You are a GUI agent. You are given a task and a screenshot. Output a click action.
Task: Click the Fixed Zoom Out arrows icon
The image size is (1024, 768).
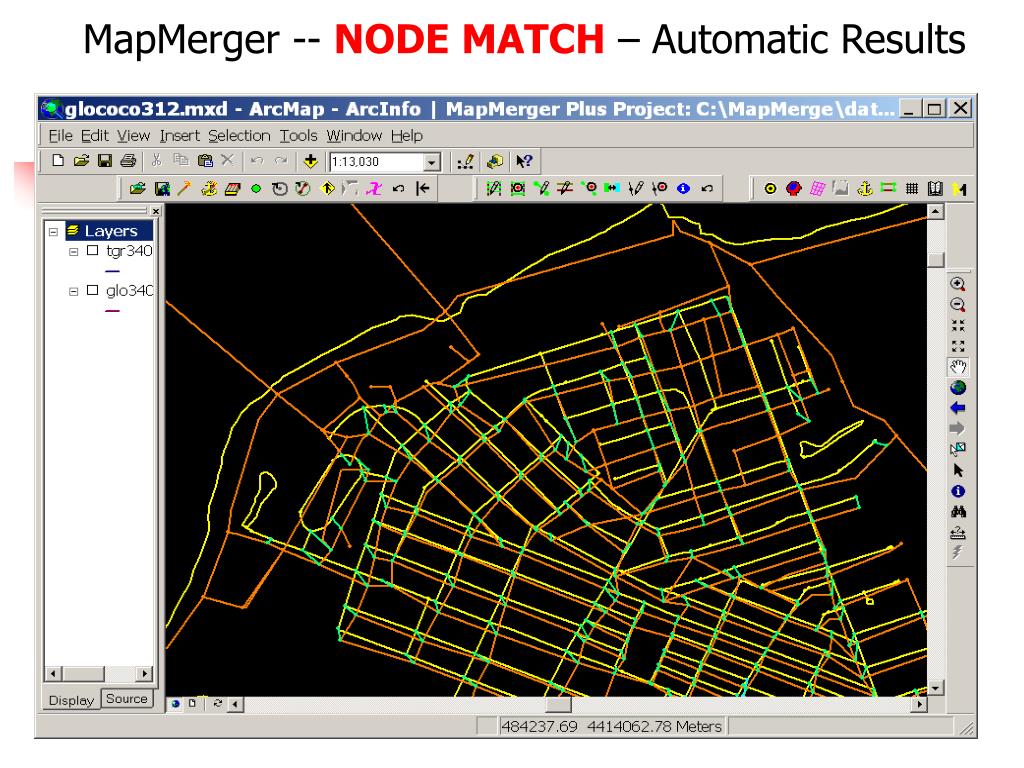[958, 346]
